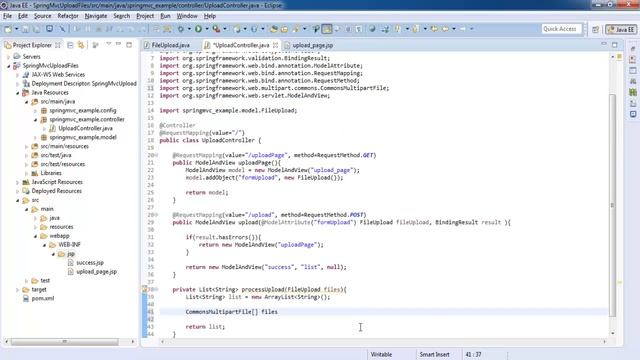640x360 pixels.
Task: Collapse the webapp folder
Action: [x=36, y=236]
